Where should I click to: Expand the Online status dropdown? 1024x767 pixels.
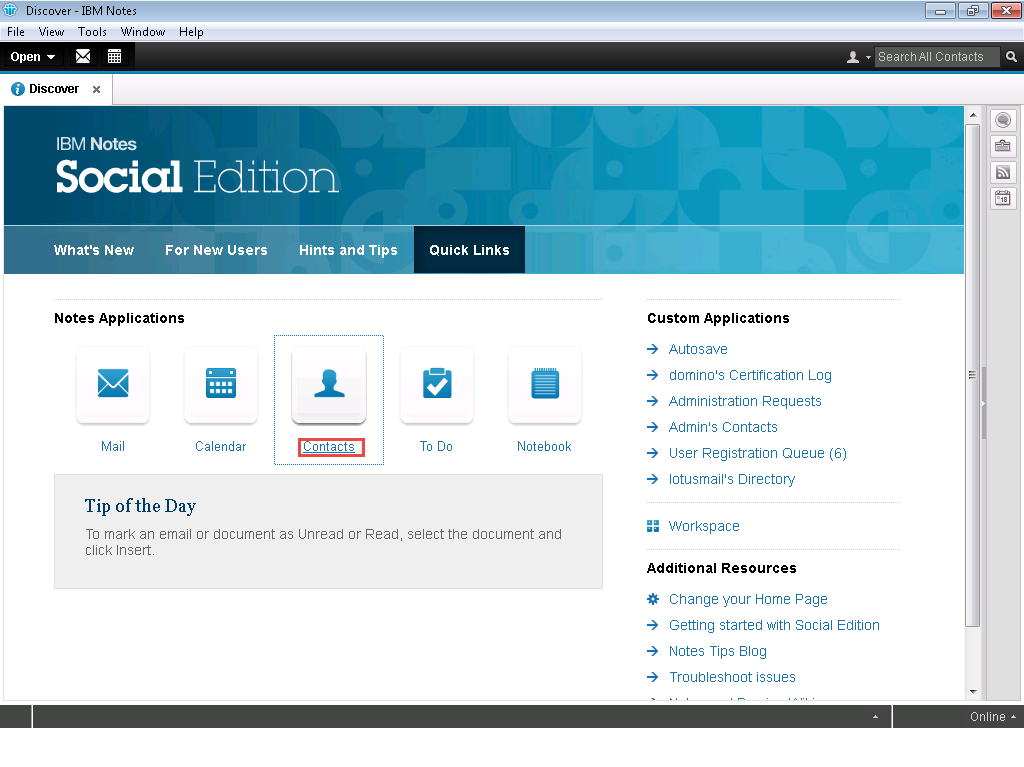(x=992, y=717)
